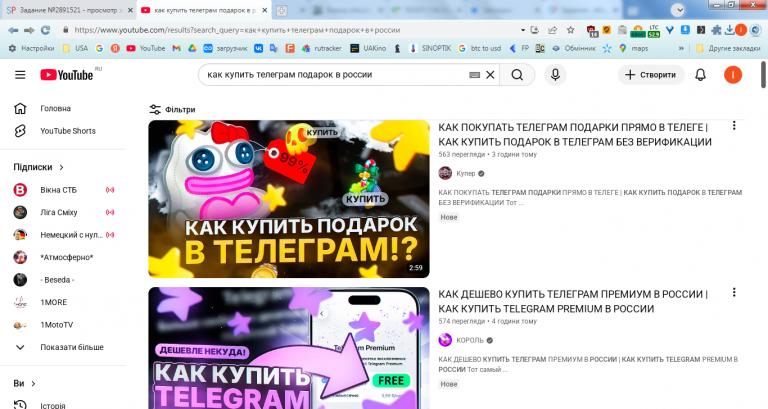Open the rutracker bookmark
Screen dimensions: 768x409
tap(322, 48)
